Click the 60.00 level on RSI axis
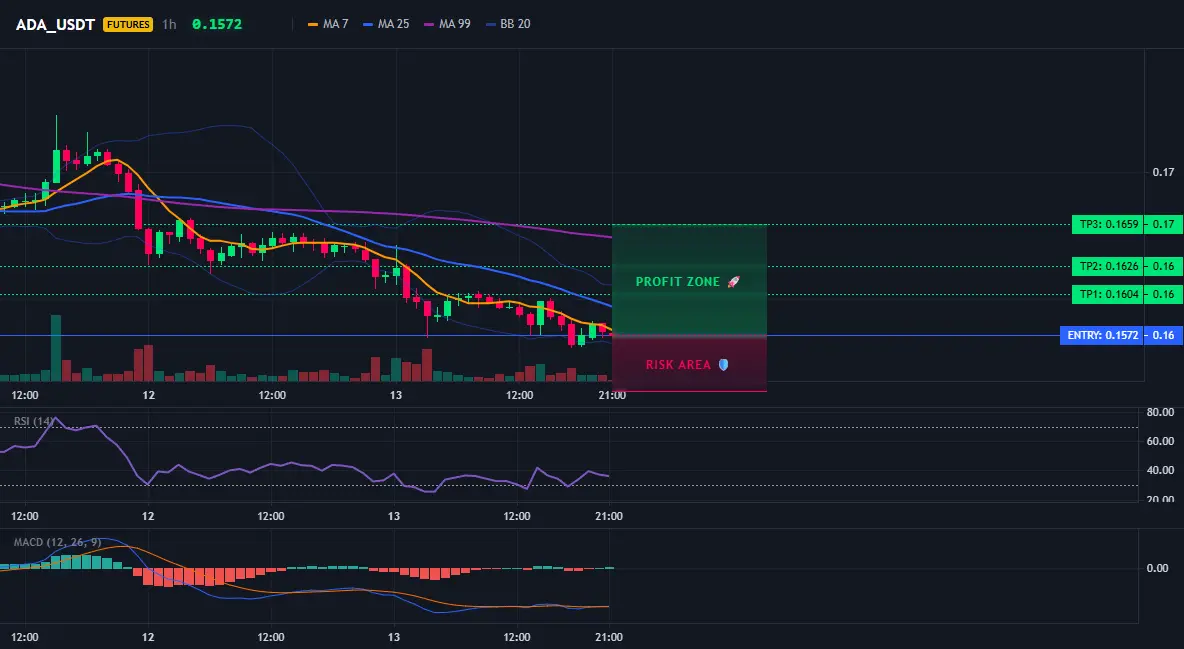This screenshot has height=649, width=1184. pyautogui.click(x=1160, y=441)
